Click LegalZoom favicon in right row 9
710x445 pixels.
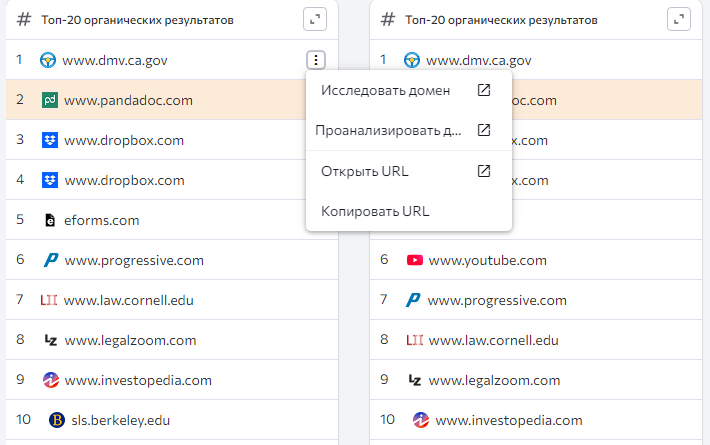pos(415,380)
